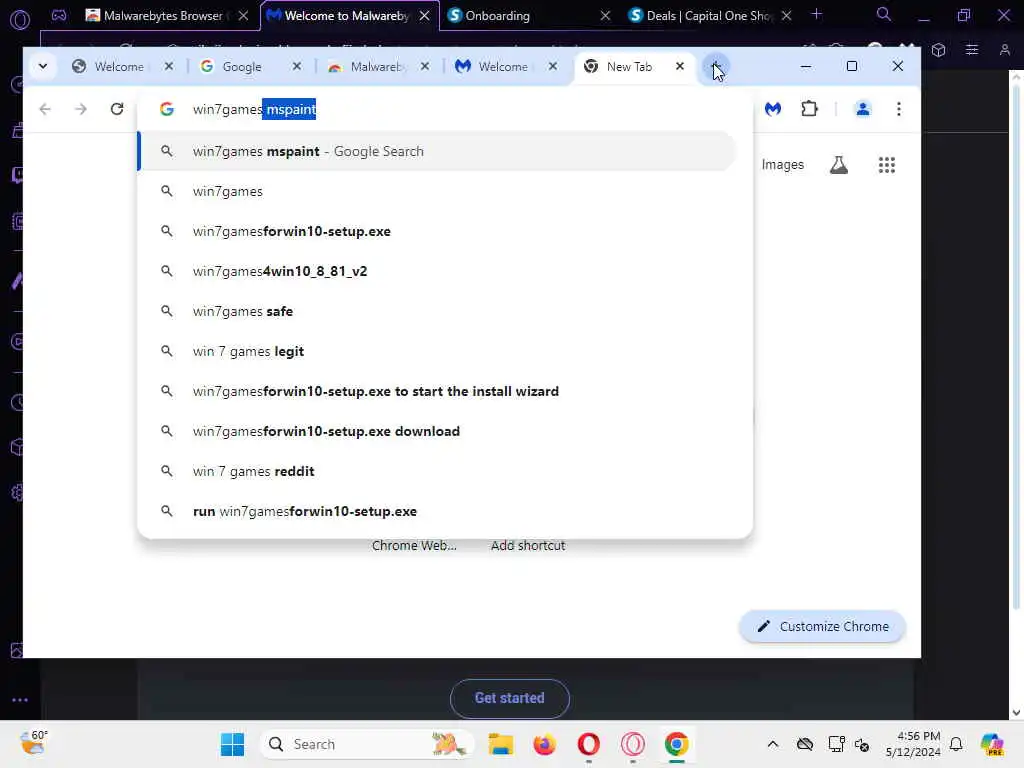
Task: Open Opera from the taskbar
Action: click(x=588, y=744)
